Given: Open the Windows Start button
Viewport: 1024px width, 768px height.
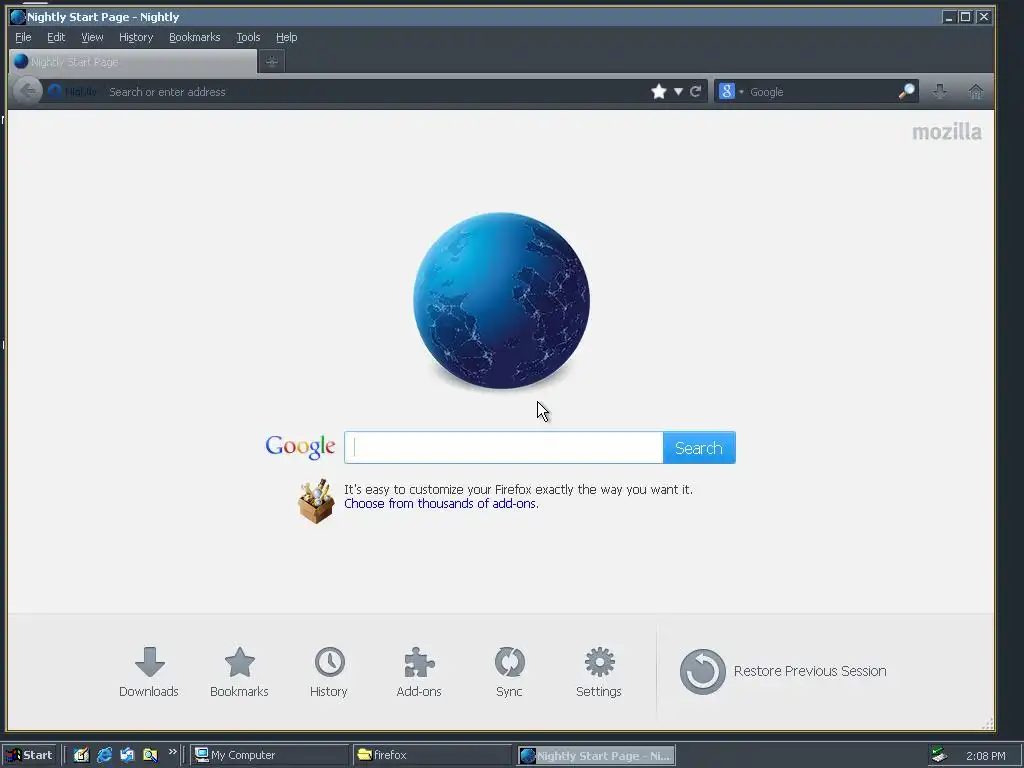Looking at the screenshot, I should (x=30, y=755).
